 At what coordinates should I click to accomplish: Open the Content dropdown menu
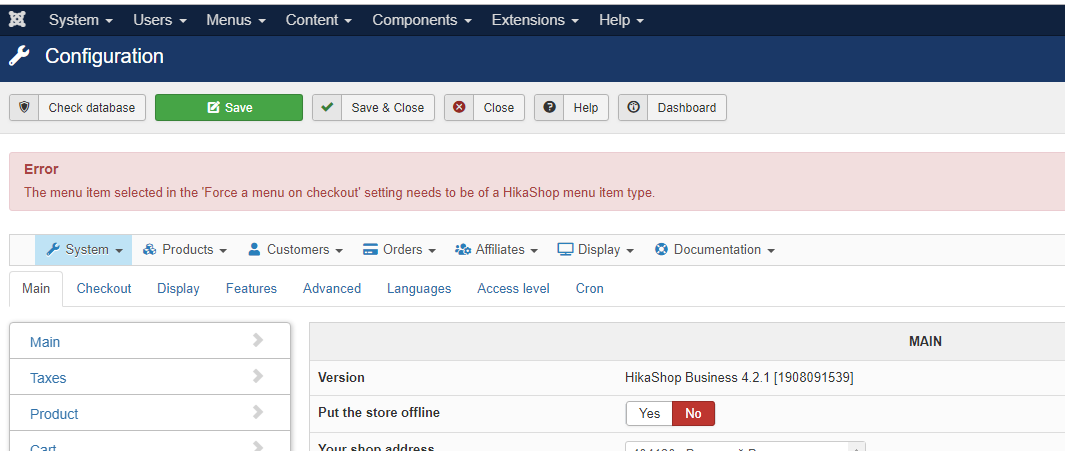click(x=319, y=20)
